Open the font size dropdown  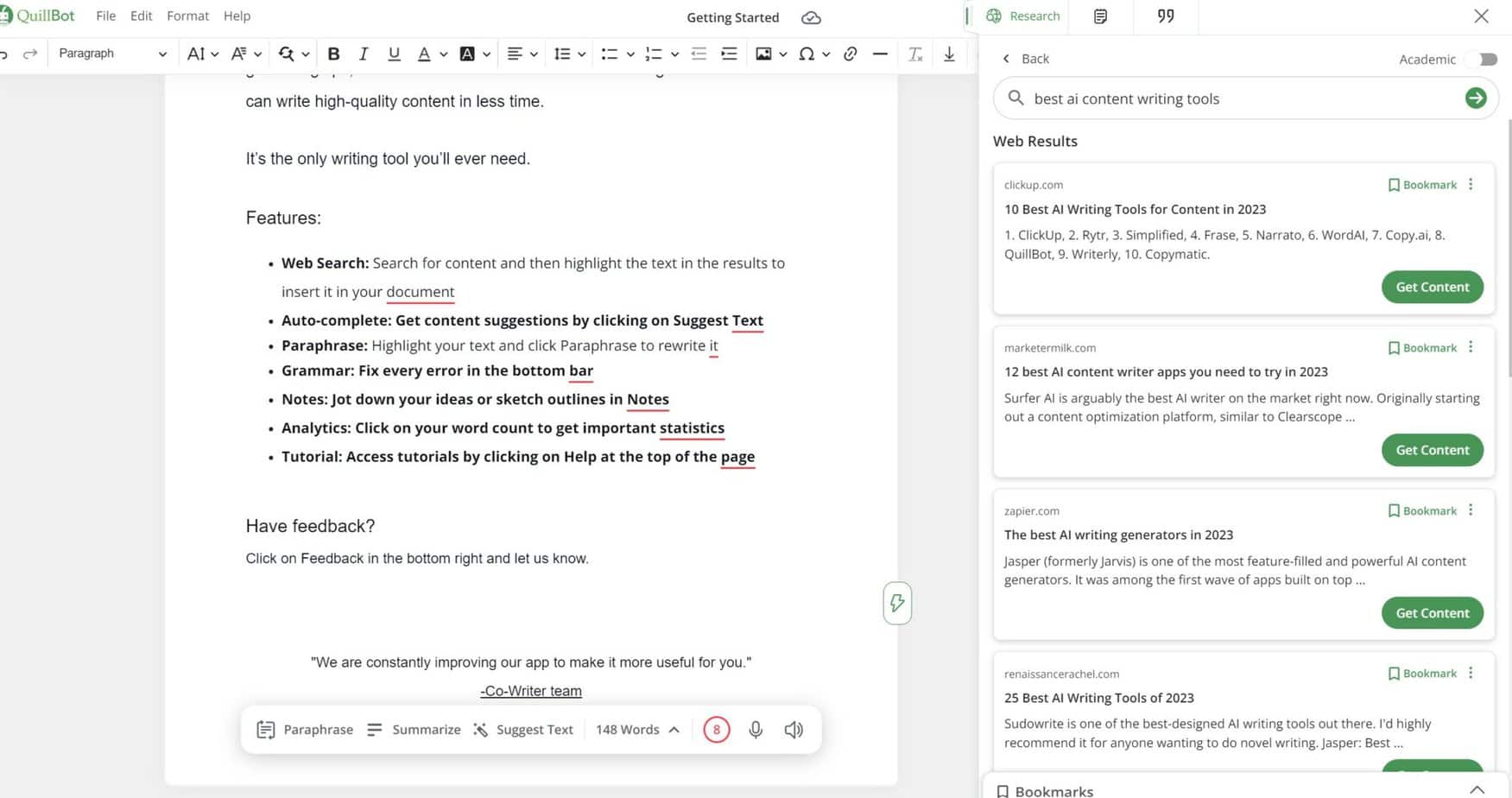click(203, 54)
